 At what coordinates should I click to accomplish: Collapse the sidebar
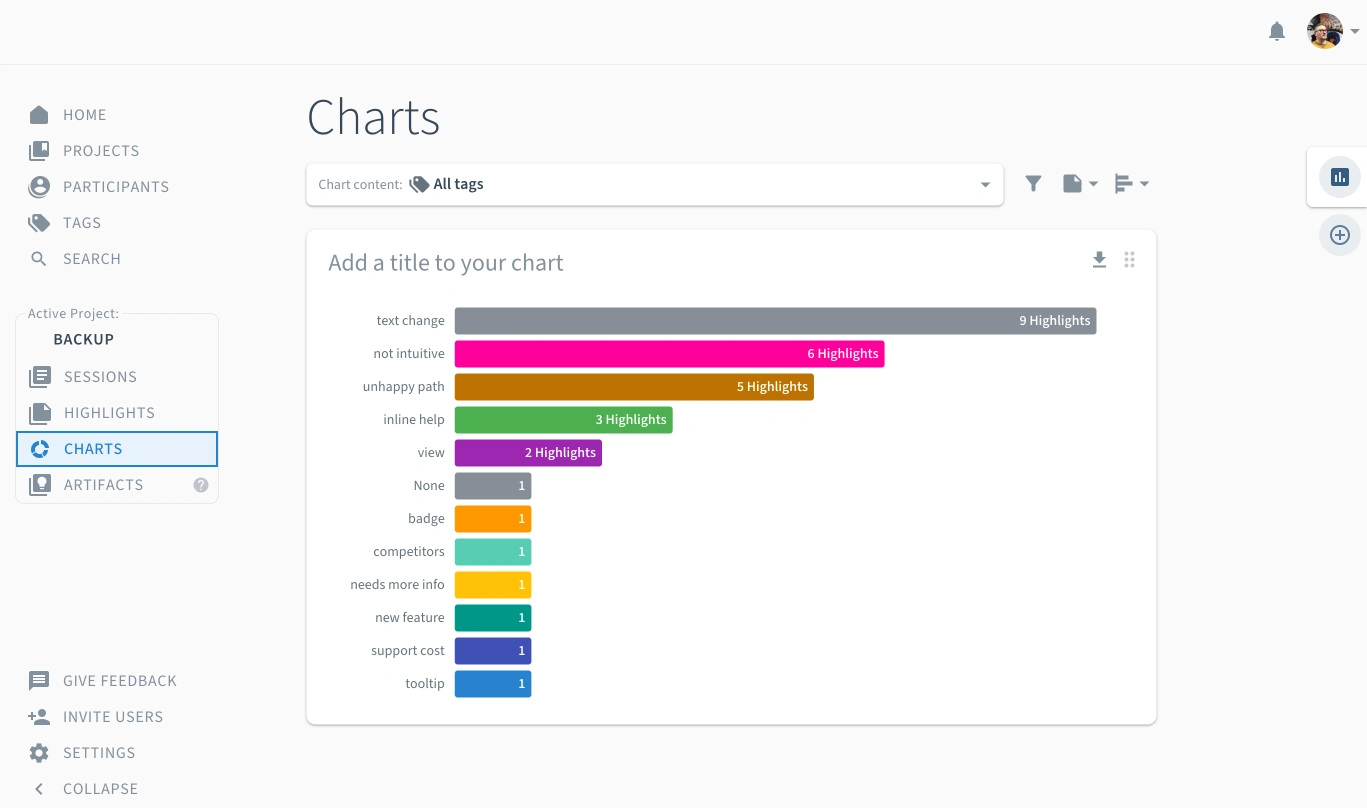coord(84,789)
